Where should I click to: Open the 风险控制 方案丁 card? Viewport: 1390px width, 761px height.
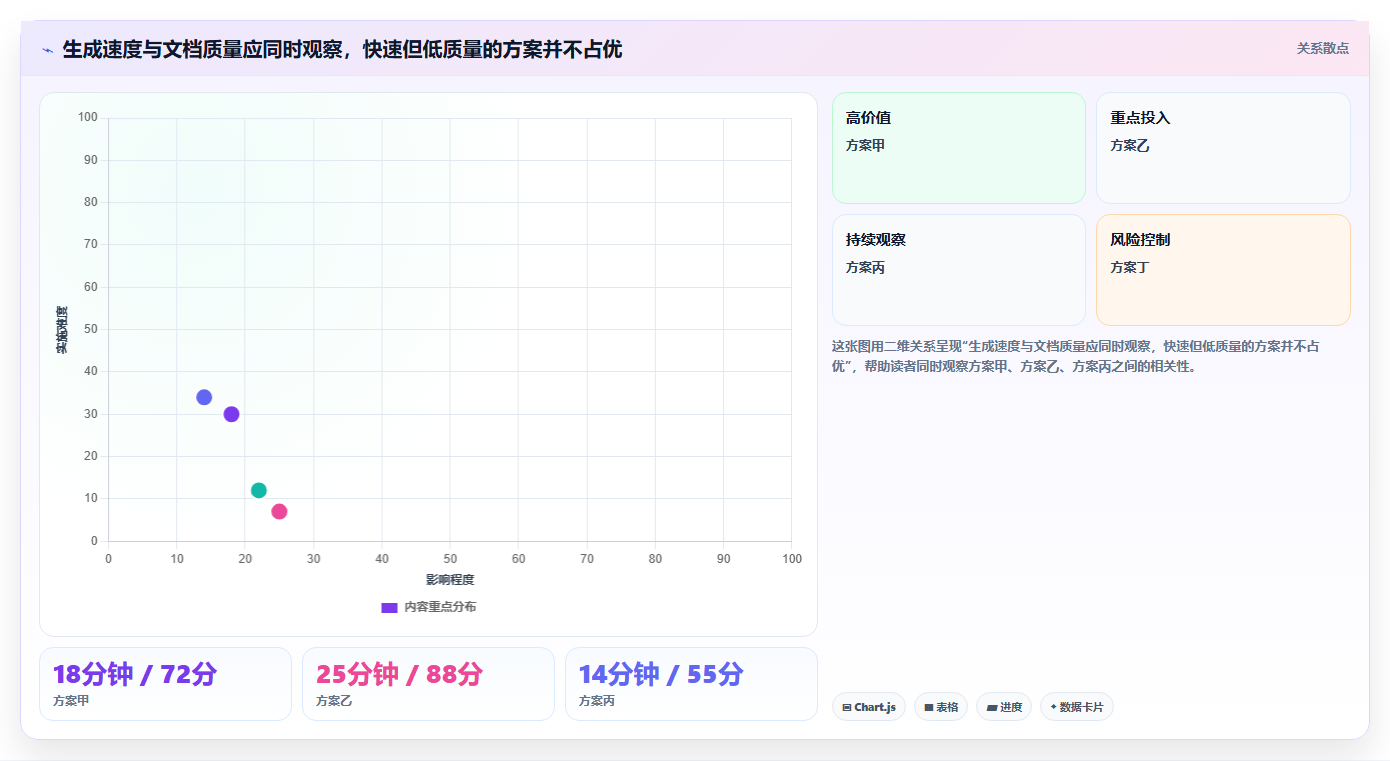click(x=1223, y=270)
